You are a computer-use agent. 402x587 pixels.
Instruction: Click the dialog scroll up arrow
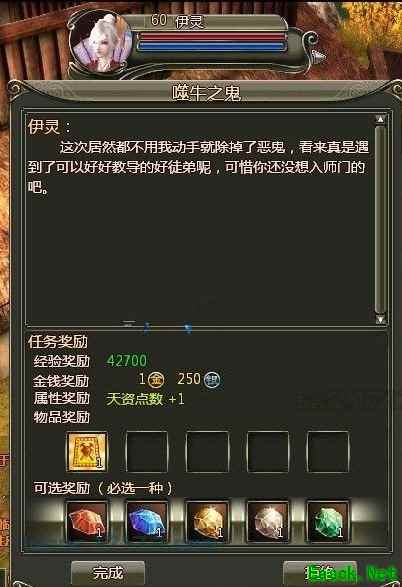pos(380,119)
